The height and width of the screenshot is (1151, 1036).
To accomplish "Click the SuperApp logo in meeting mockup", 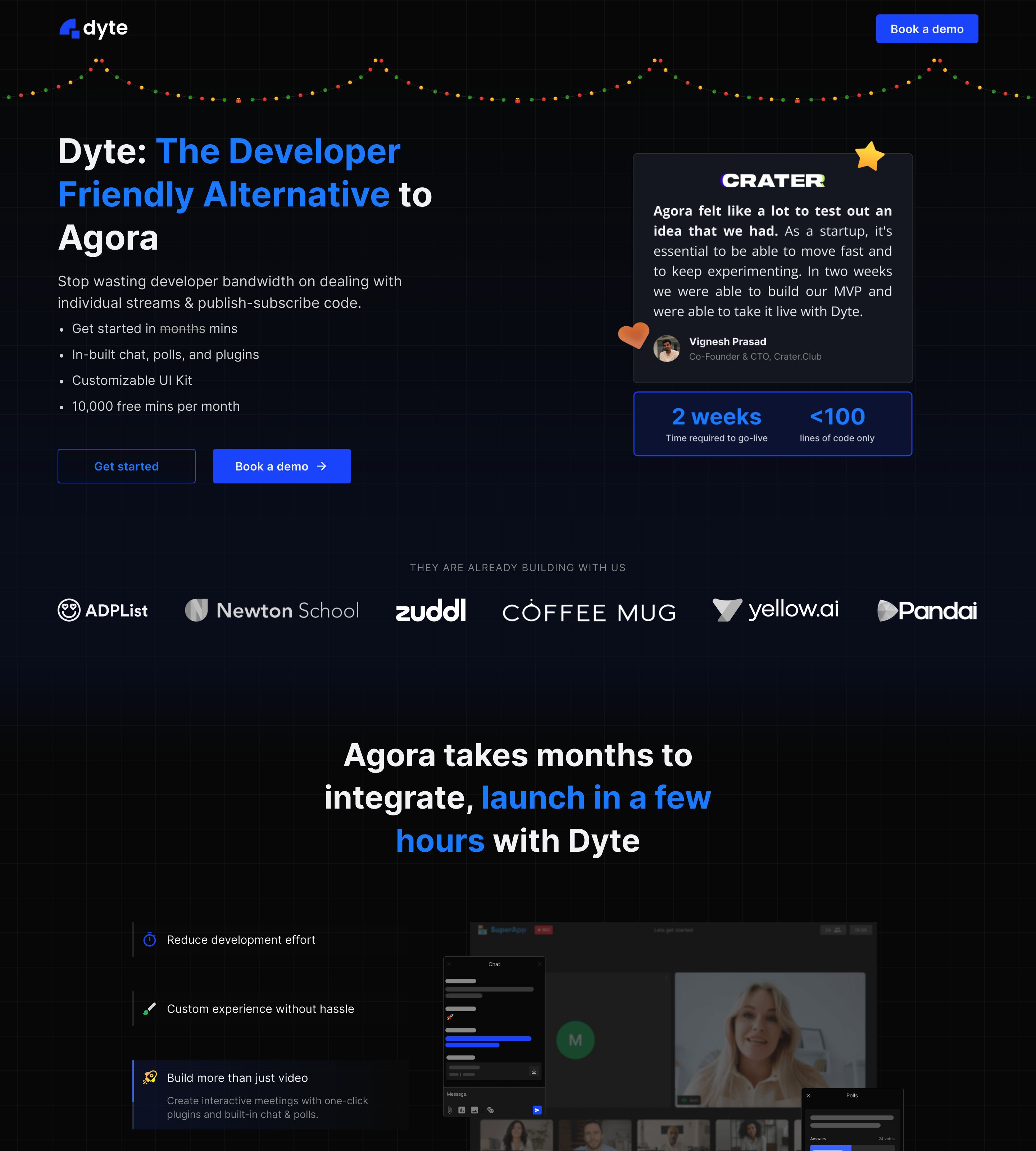I will (502, 930).
